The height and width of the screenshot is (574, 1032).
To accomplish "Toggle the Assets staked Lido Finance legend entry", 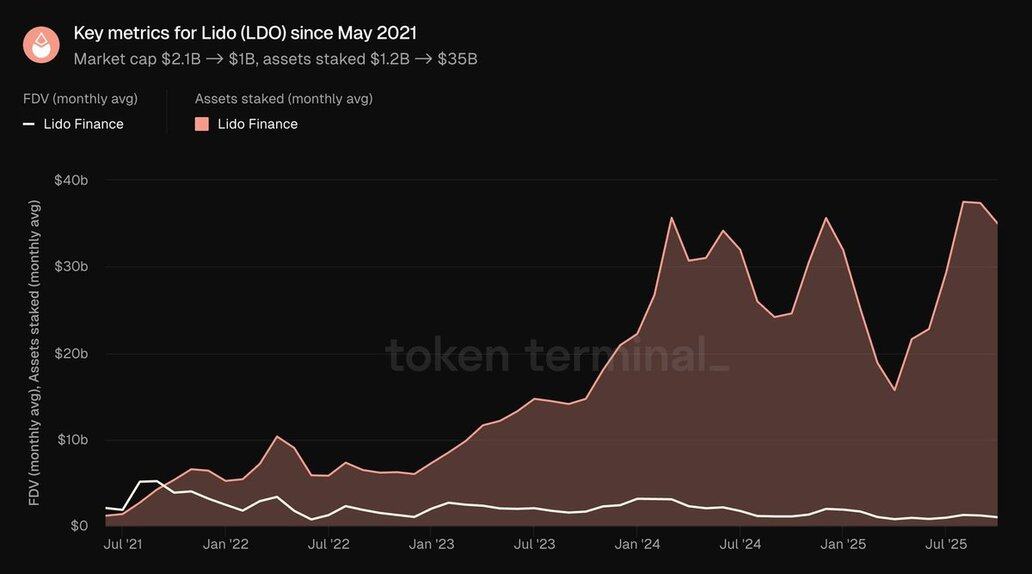I will [x=257, y=124].
